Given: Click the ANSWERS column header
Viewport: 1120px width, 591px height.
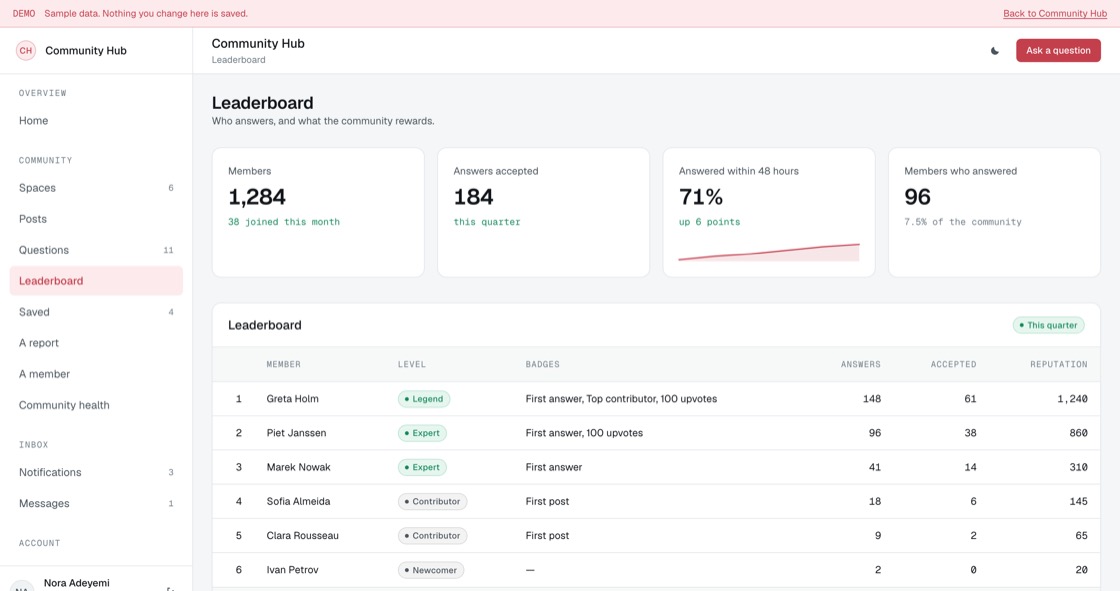Looking at the screenshot, I should tap(860, 364).
